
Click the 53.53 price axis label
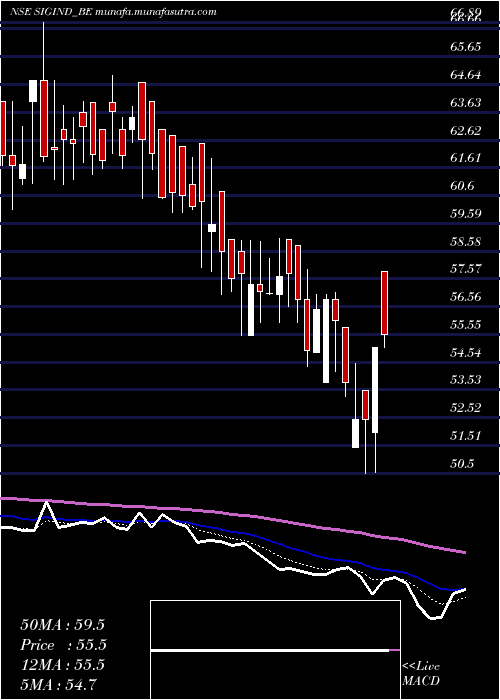(466, 380)
